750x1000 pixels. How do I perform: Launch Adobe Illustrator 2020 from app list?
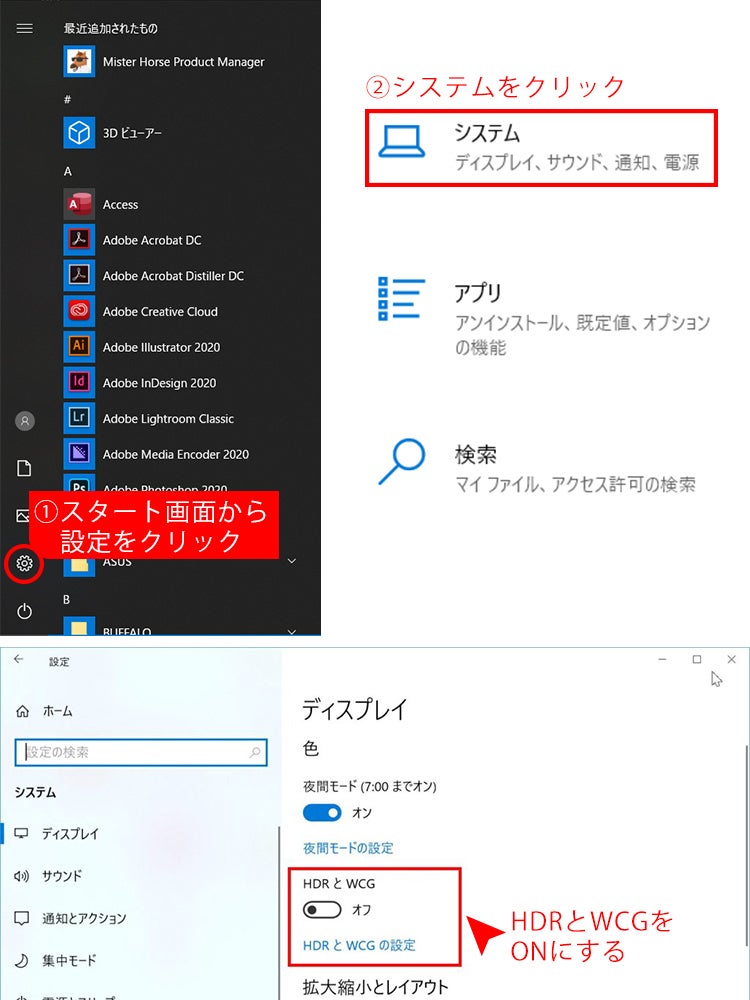pyautogui.click(x=160, y=347)
